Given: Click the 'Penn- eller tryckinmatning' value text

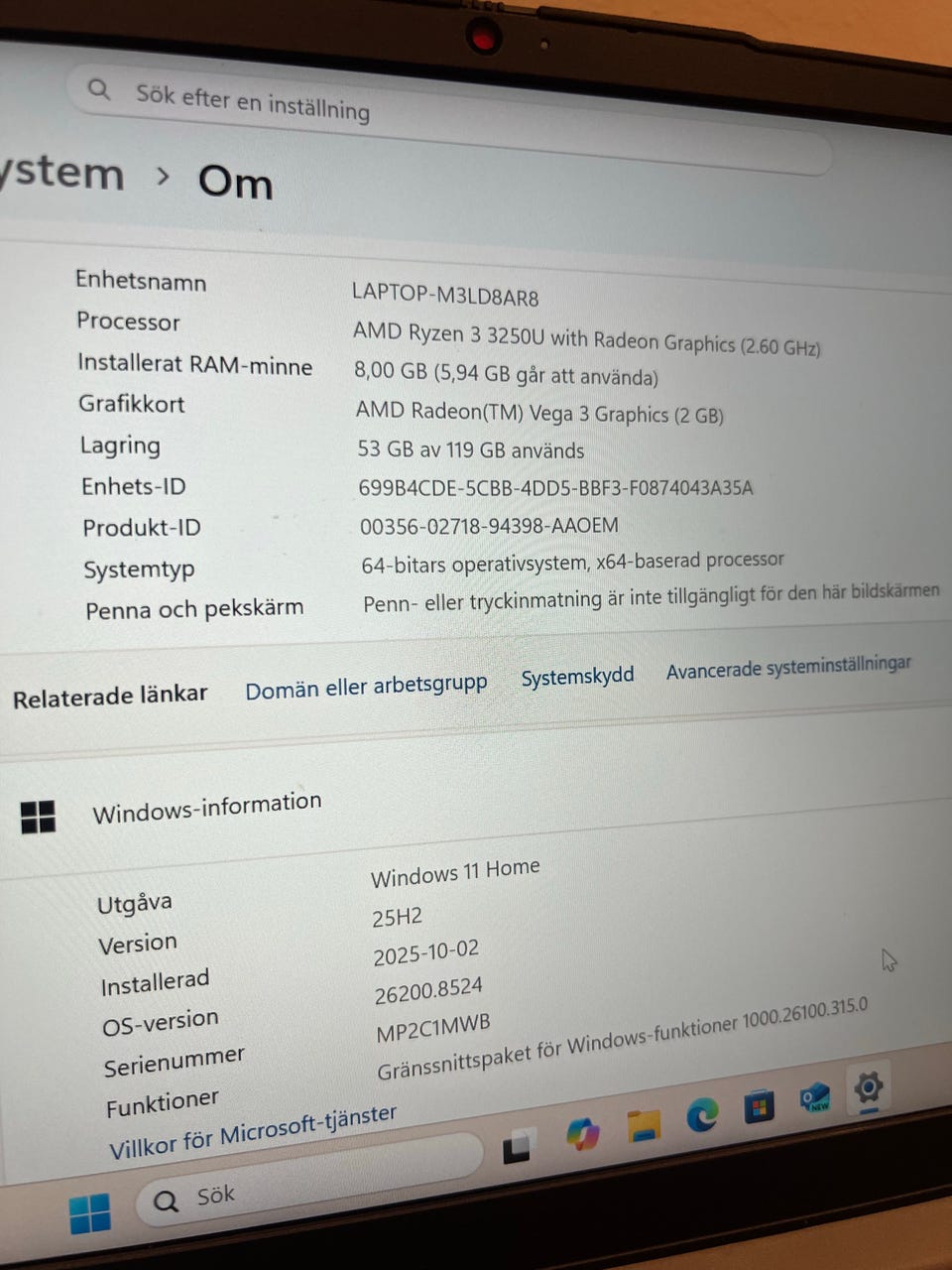Looking at the screenshot, I should click(x=651, y=597).
